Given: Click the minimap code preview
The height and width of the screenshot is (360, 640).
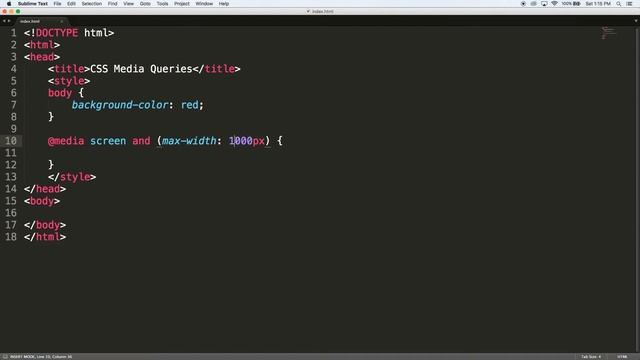Looking at the screenshot, I should [x=608, y=33].
